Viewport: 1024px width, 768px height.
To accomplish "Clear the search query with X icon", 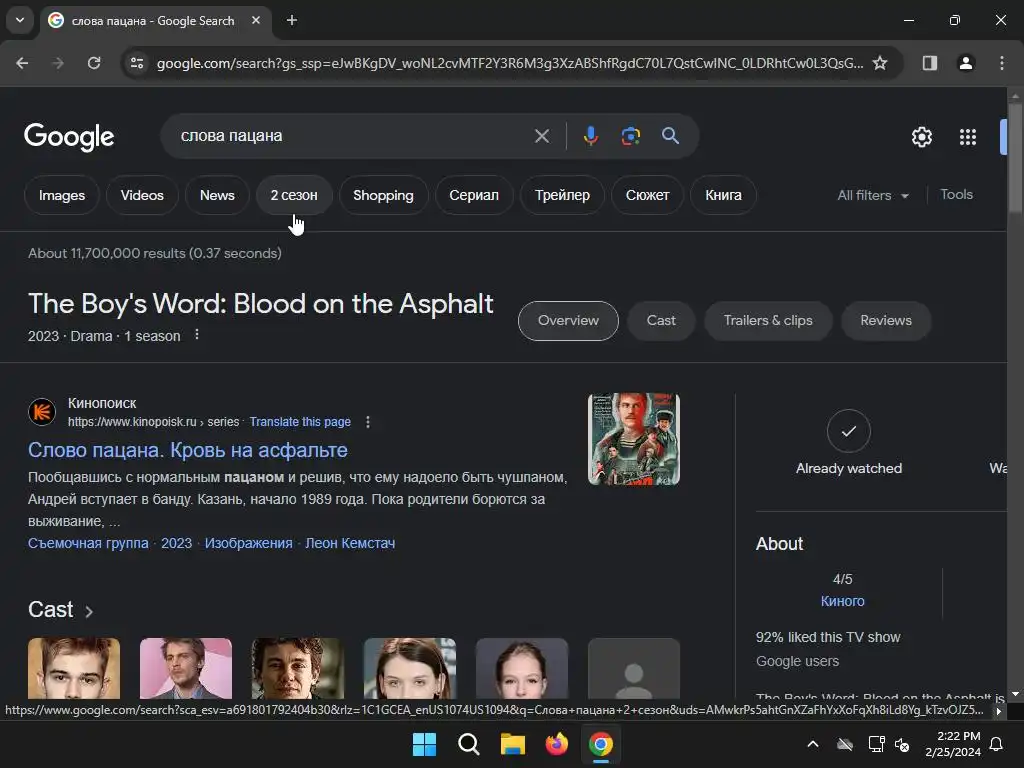I will tap(541, 136).
